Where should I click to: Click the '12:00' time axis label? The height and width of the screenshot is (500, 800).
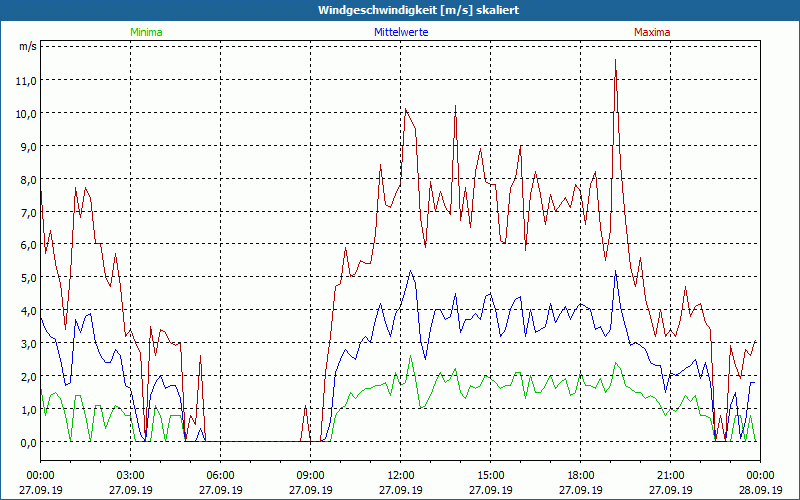401,476
